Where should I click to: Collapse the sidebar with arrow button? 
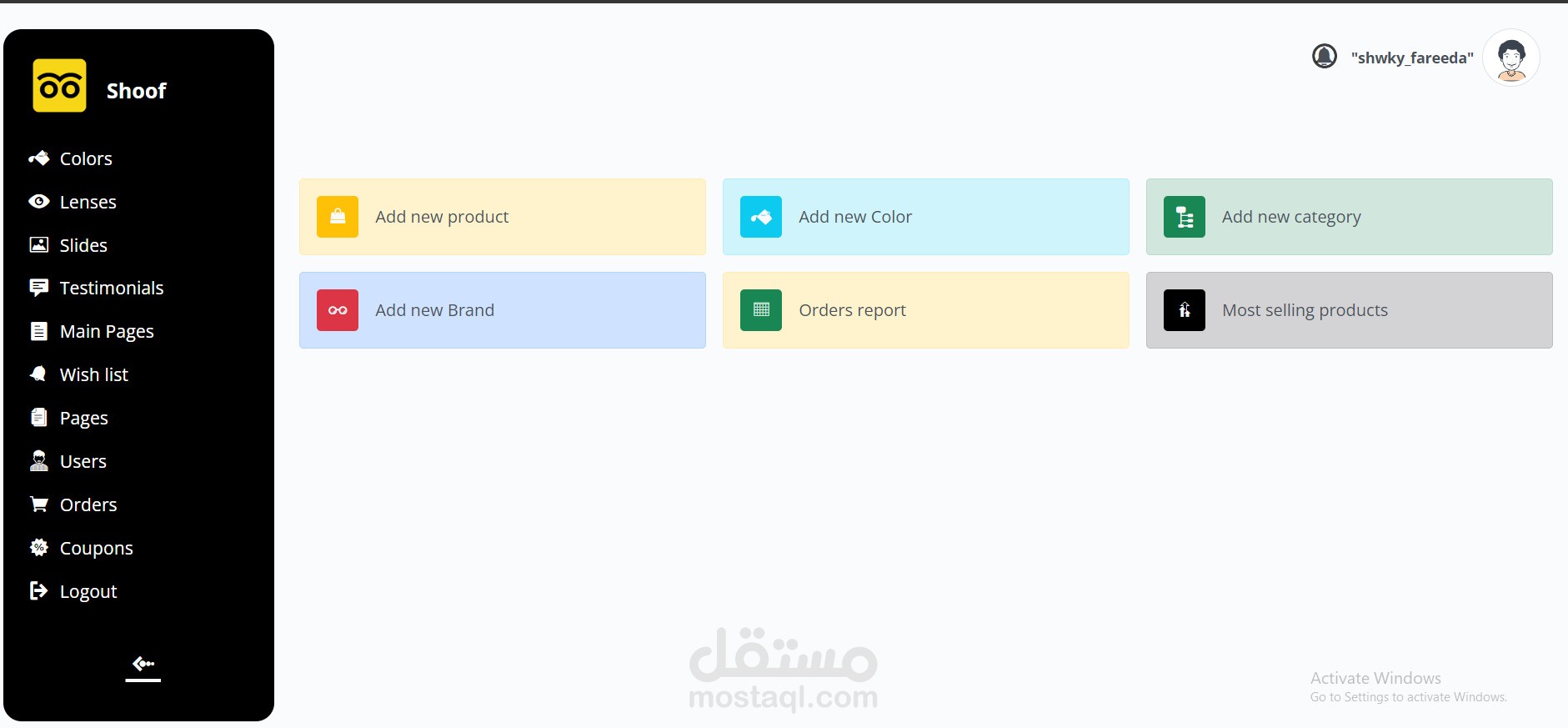click(143, 665)
